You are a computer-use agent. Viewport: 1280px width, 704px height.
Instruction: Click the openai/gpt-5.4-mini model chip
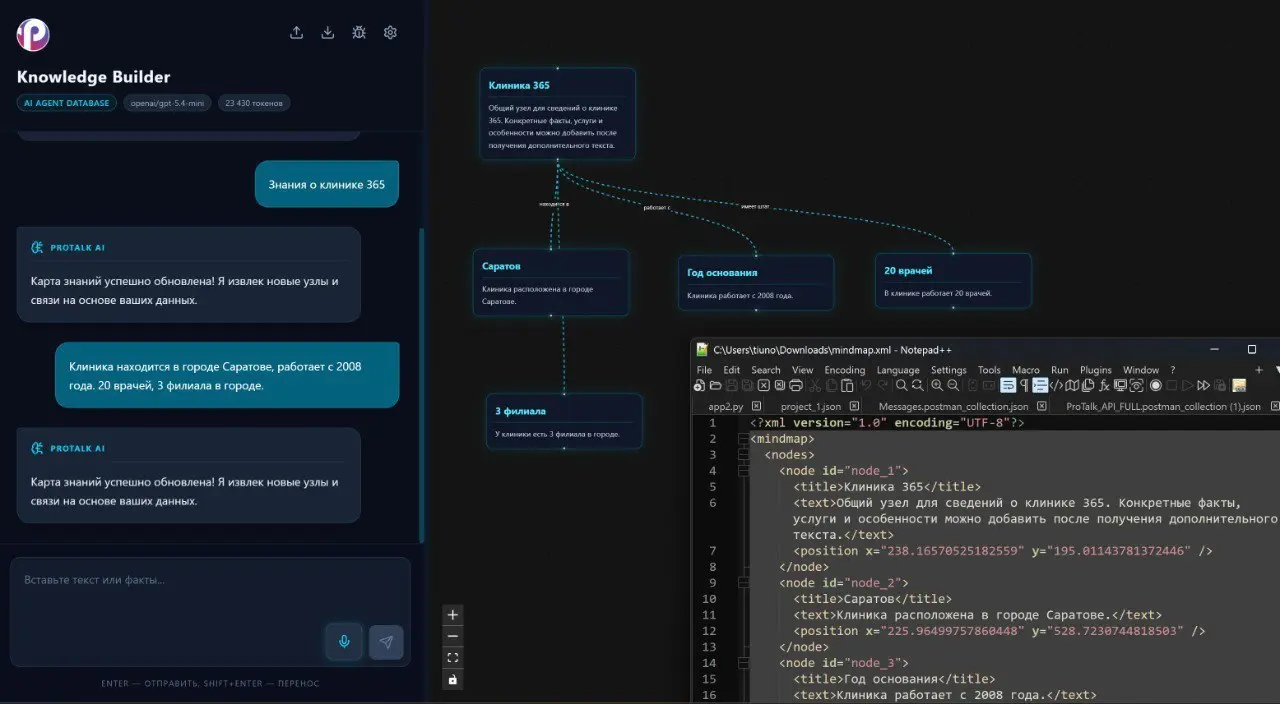(x=167, y=103)
